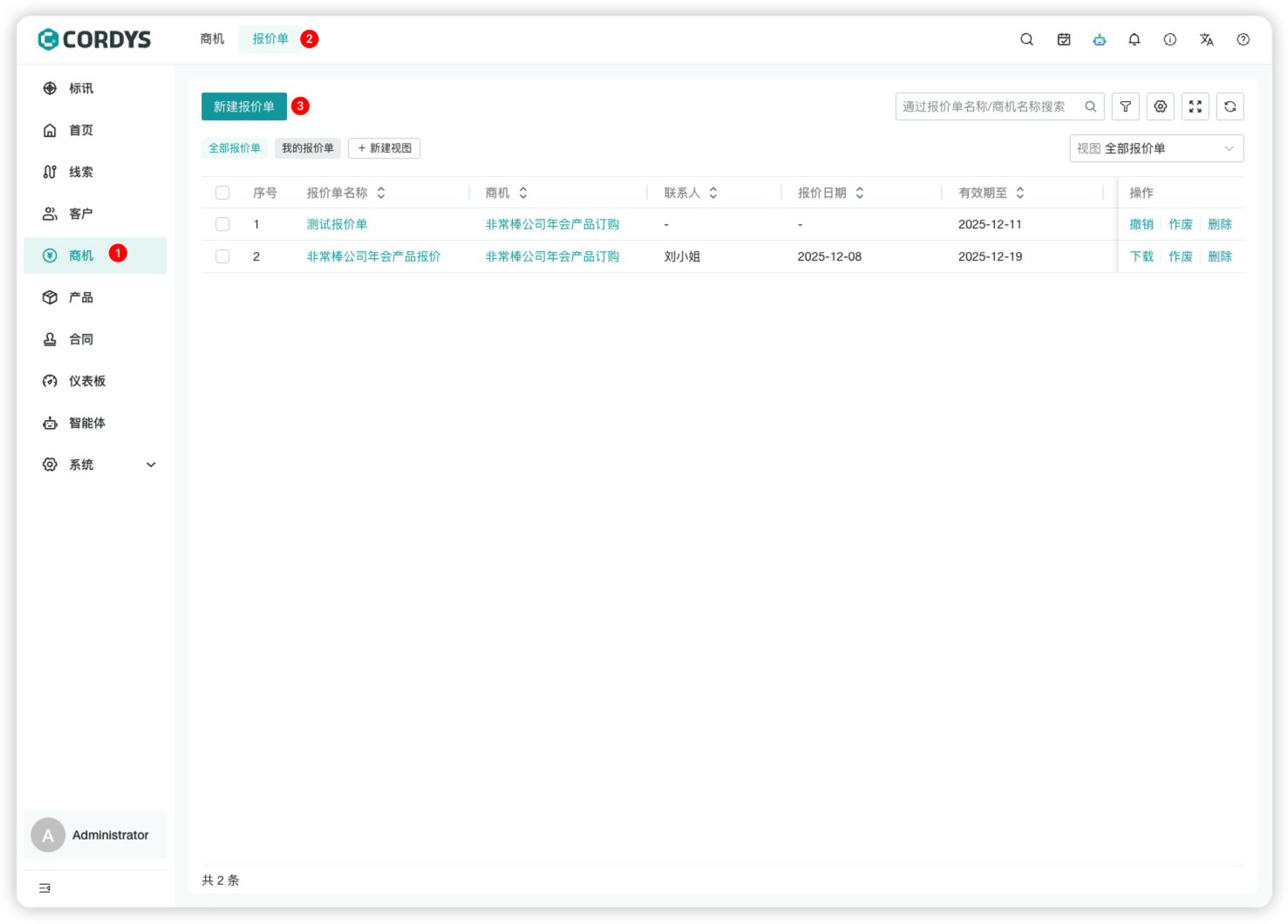Open the 视图 全部报价单 dropdown

click(x=1155, y=148)
